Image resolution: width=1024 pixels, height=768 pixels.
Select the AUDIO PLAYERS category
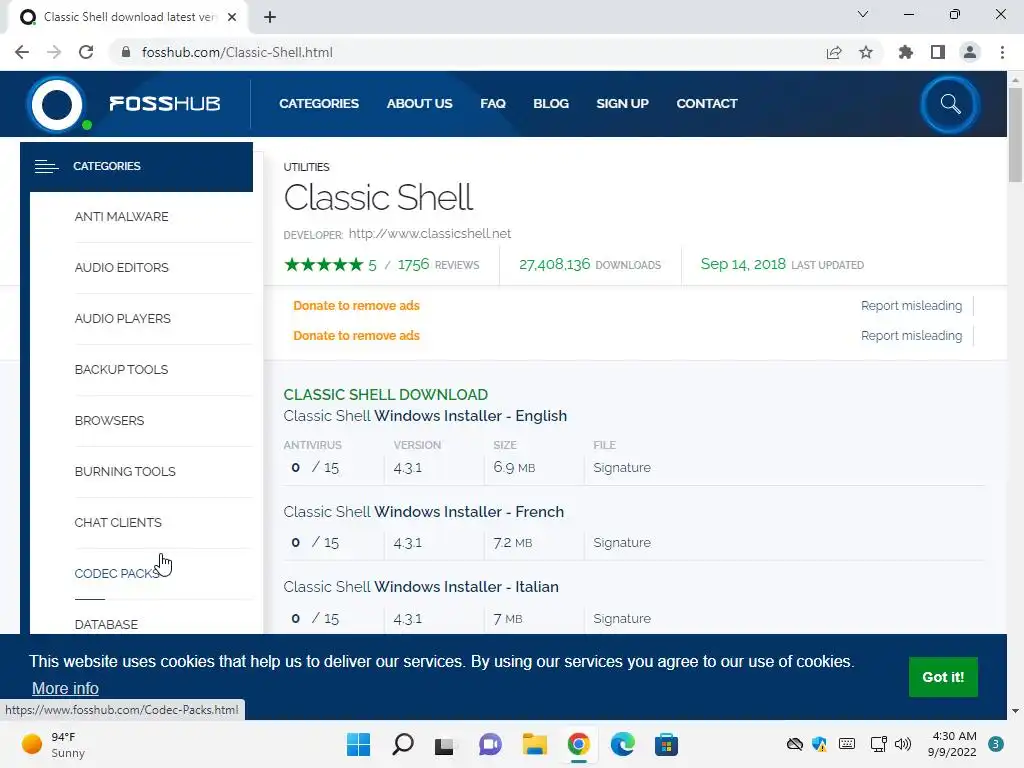(x=123, y=319)
